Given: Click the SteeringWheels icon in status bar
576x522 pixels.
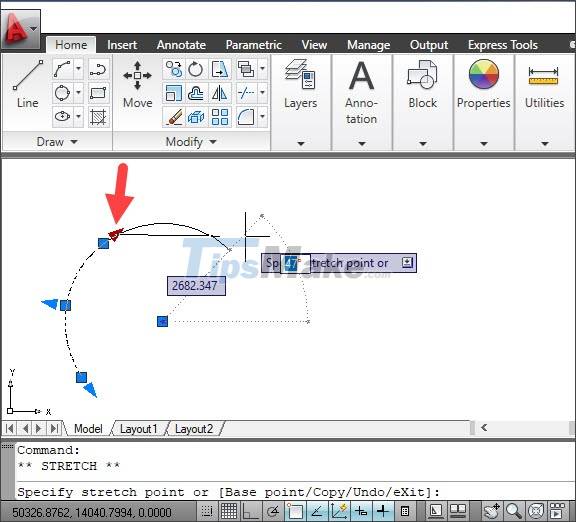Looking at the screenshot, I should point(536,511).
